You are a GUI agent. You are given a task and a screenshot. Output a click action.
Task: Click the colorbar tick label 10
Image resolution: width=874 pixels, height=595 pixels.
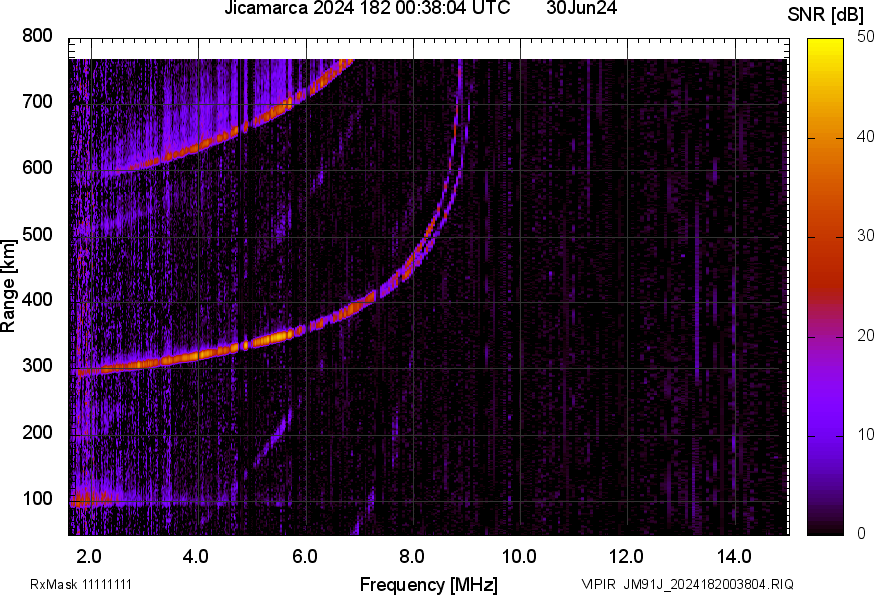click(x=865, y=434)
